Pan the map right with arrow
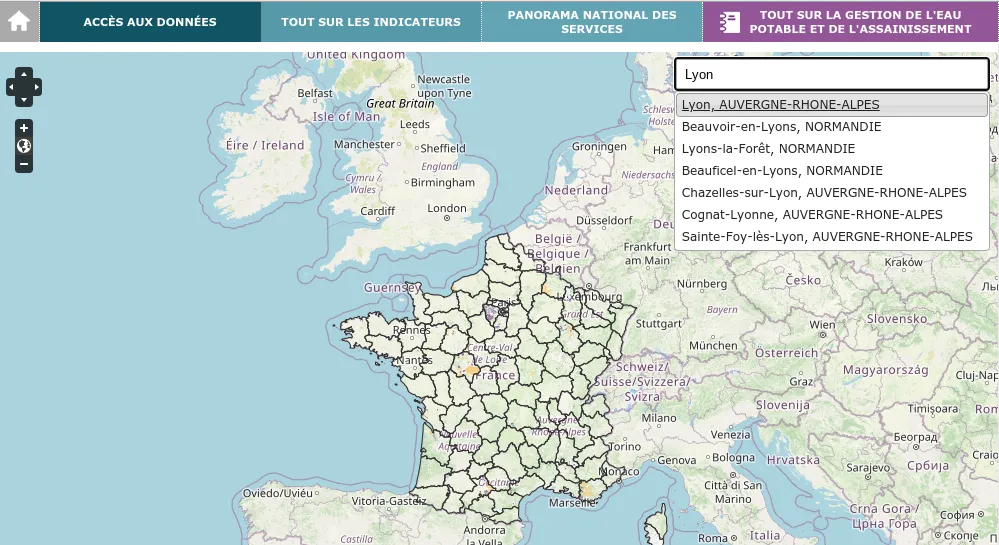The image size is (999, 545). pyautogui.click(x=37, y=87)
